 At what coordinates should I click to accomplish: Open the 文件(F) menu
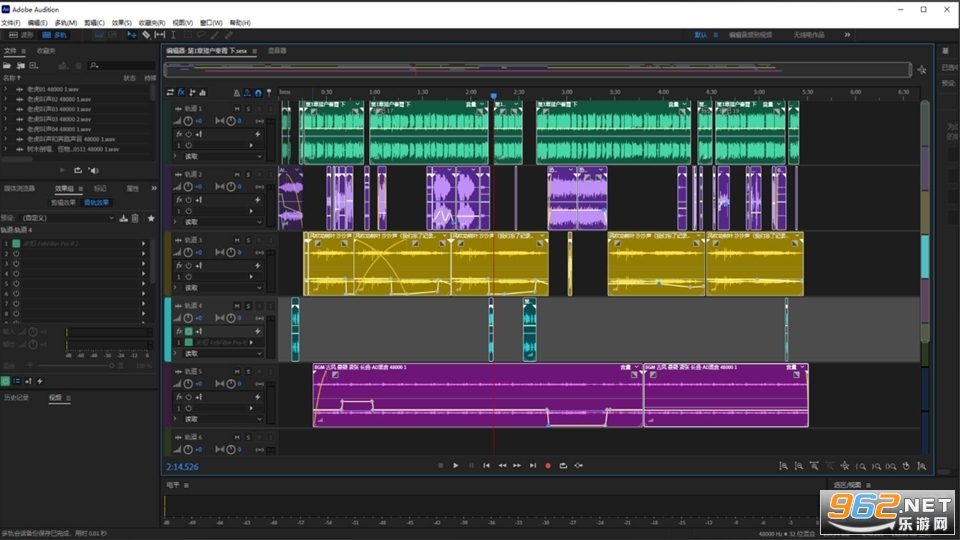tap(10, 23)
